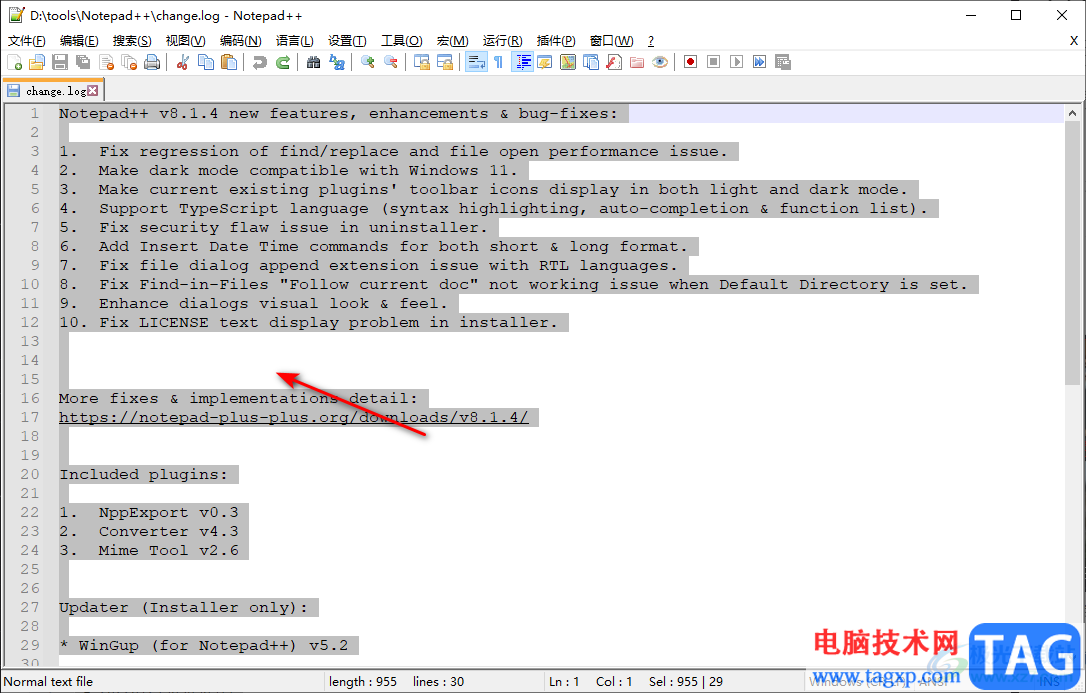1086x693 pixels.
Task: Copy selection with the Copy icon
Action: point(206,62)
